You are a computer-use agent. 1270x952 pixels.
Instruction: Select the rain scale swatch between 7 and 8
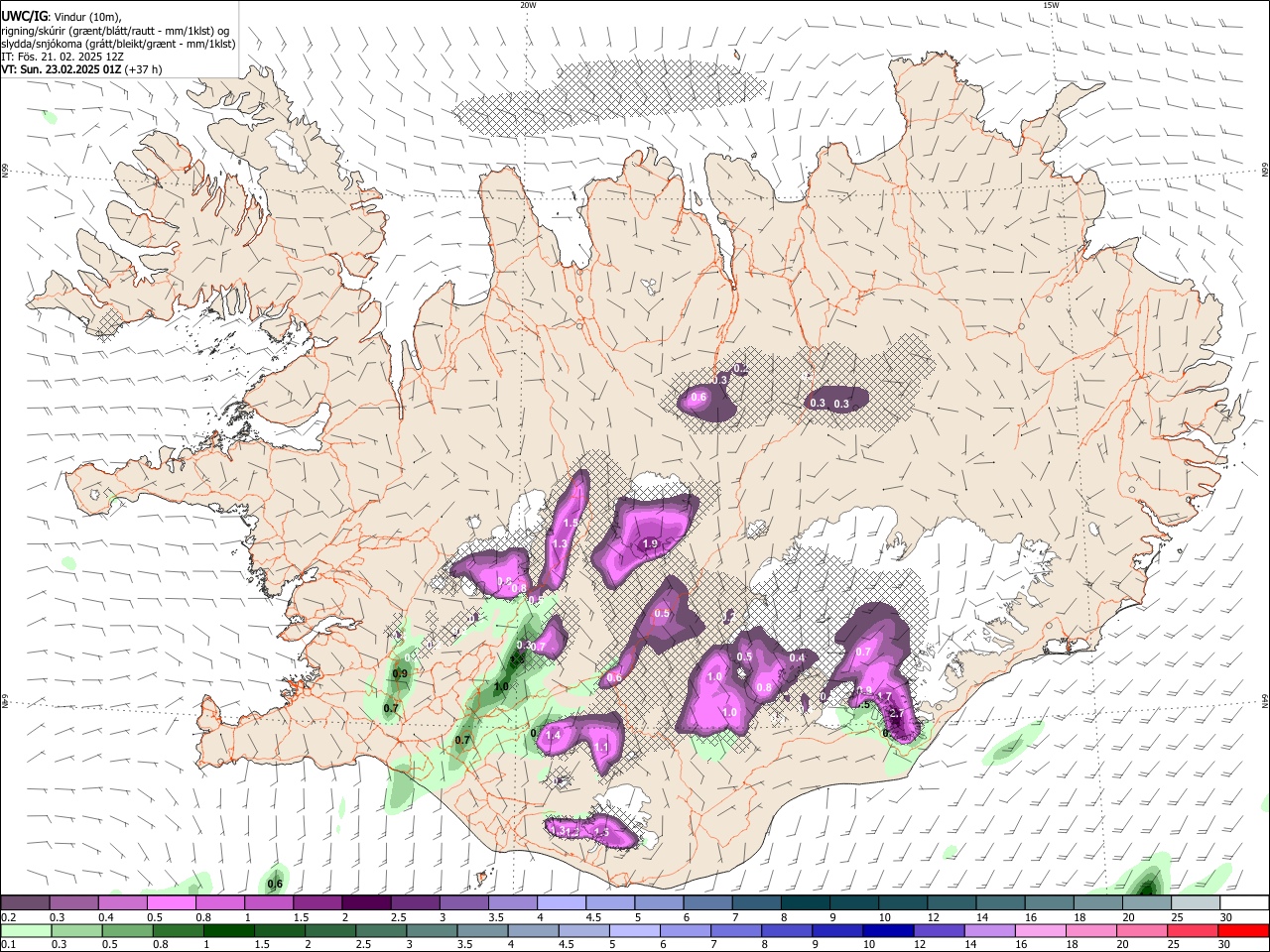pos(736,930)
